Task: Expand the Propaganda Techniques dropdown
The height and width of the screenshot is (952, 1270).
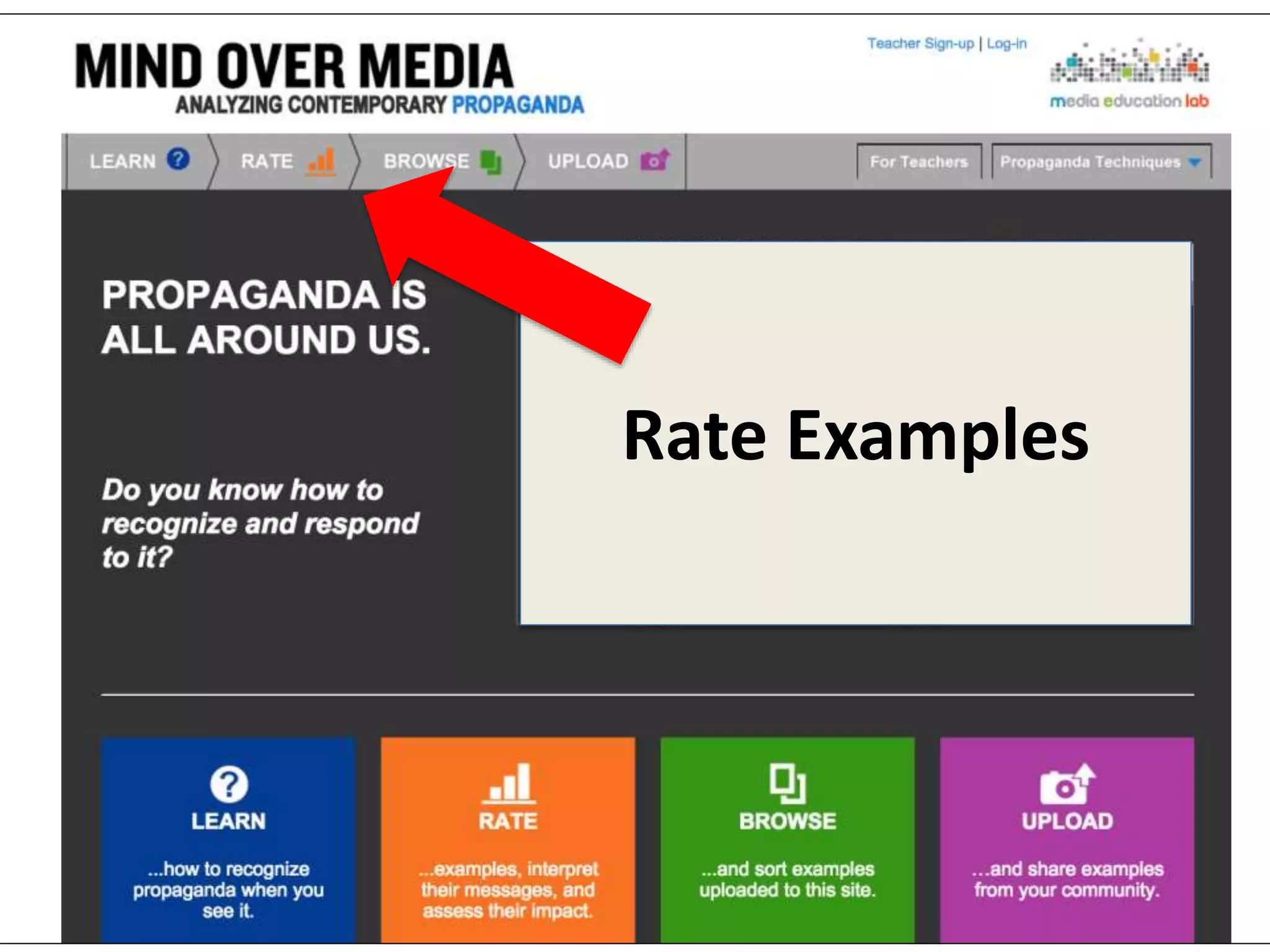Action: point(1101,162)
